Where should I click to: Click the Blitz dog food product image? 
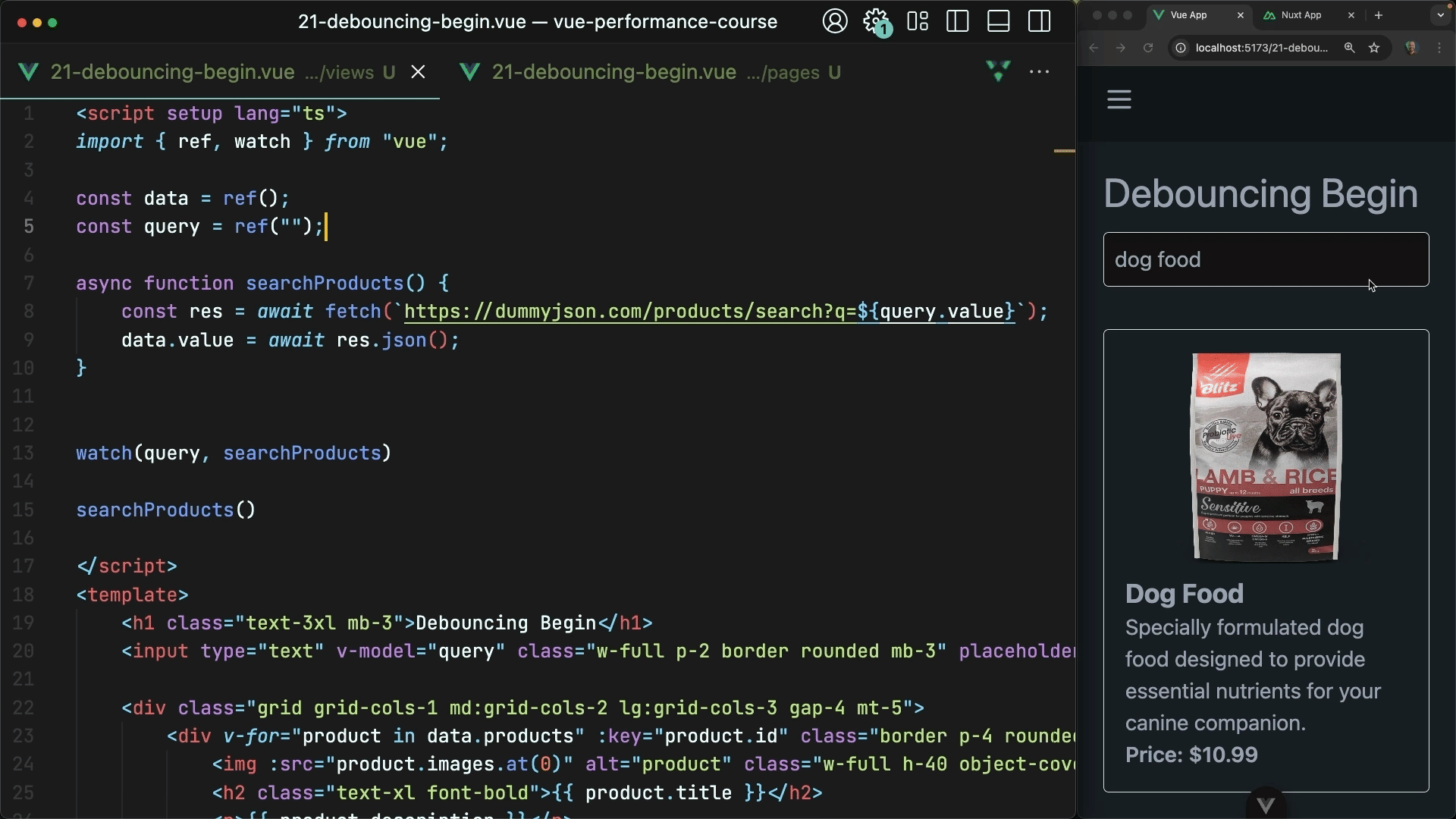tap(1266, 457)
